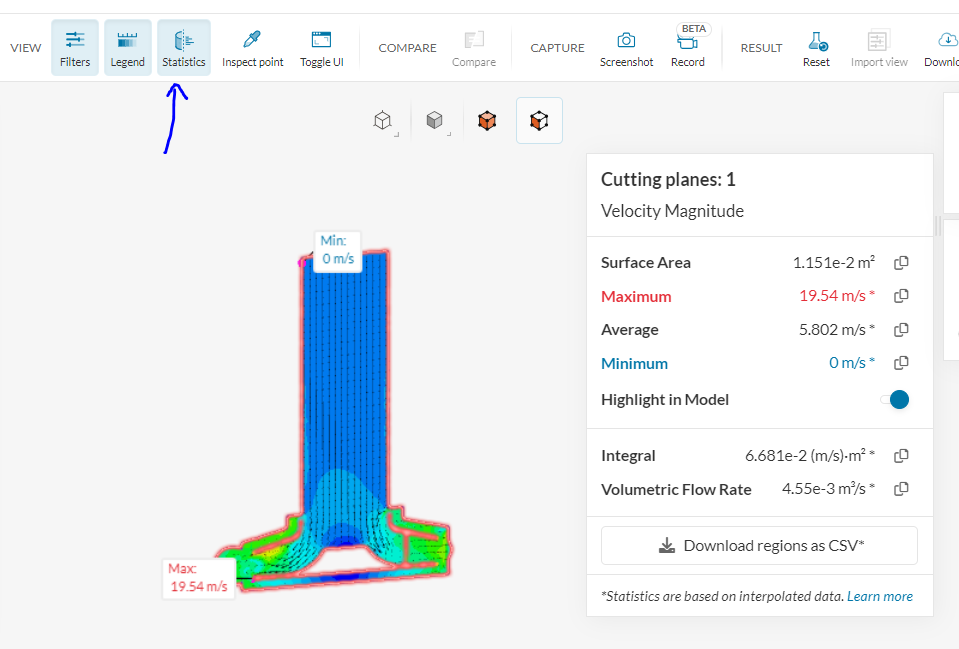Select the all-orange cube selection mode
Viewport: 959px width, 649px height.
tap(487, 121)
